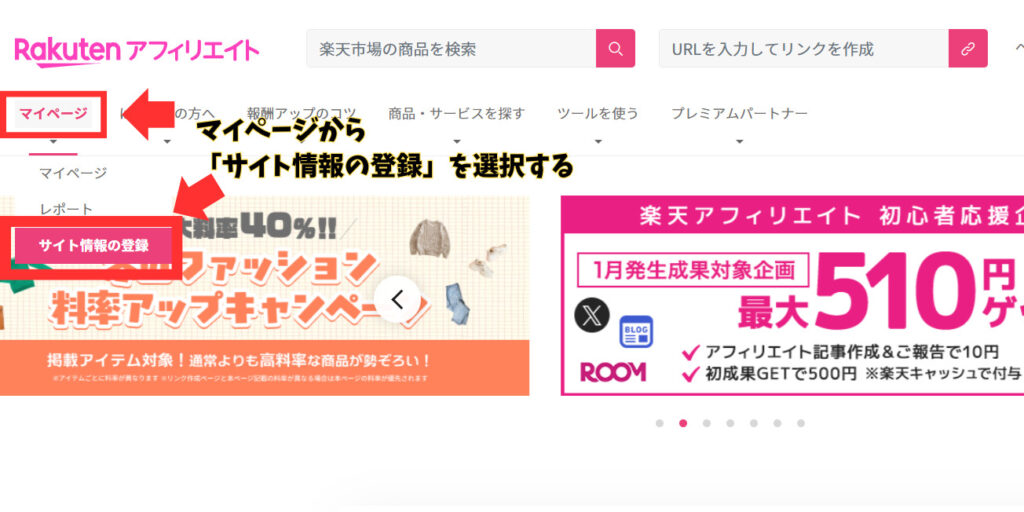Viewport: 1024px width, 512px height.
Task: Click the ROOM logo in banner
Action: click(x=613, y=372)
